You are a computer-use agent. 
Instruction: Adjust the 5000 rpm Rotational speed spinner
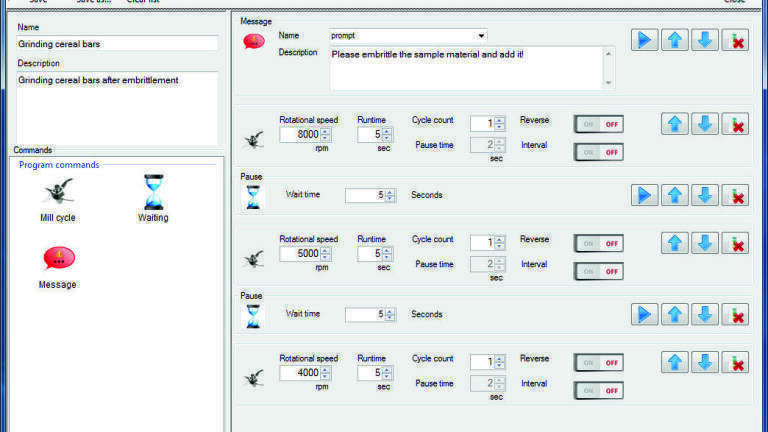click(325, 254)
